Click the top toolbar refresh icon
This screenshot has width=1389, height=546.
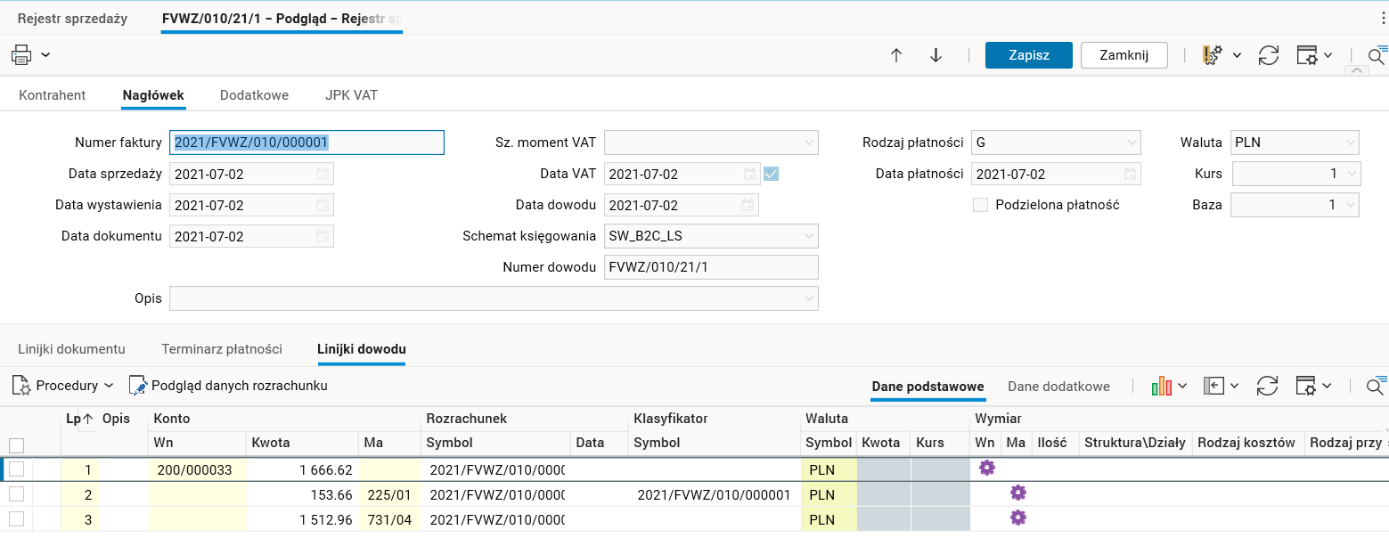1269,56
